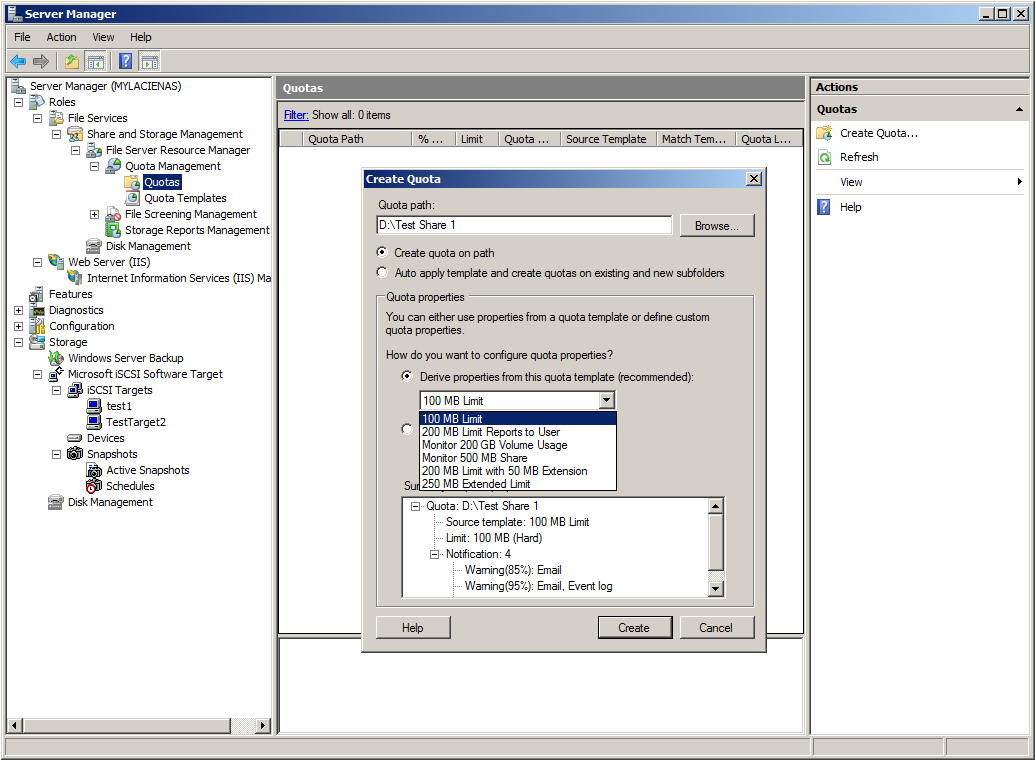The image size is (1035, 760).
Task: Click the Windows Server Backup icon
Action: pyautogui.click(x=57, y=358)
